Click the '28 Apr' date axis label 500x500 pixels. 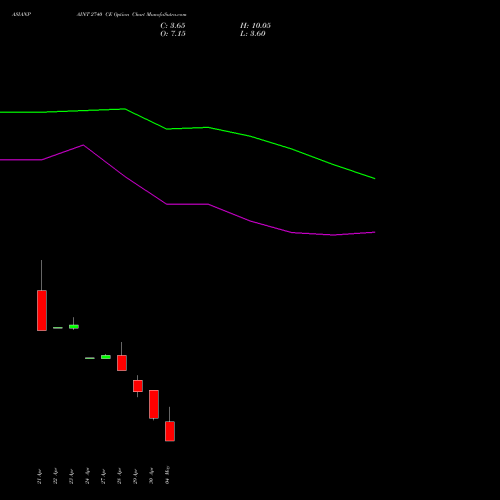tap(119, 476)
